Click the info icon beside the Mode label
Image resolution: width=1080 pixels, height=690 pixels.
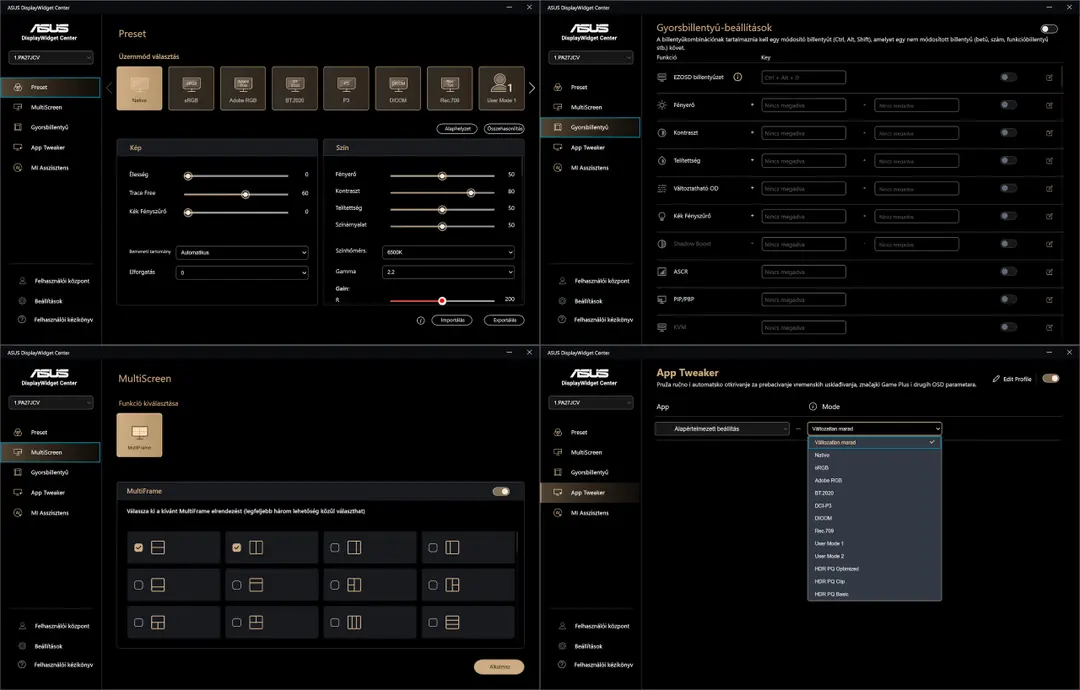pos(813,406)
